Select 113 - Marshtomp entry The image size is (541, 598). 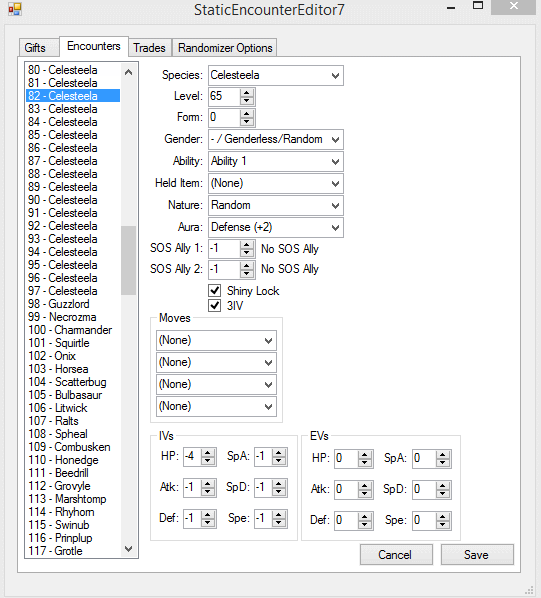[x=73, y=499]
